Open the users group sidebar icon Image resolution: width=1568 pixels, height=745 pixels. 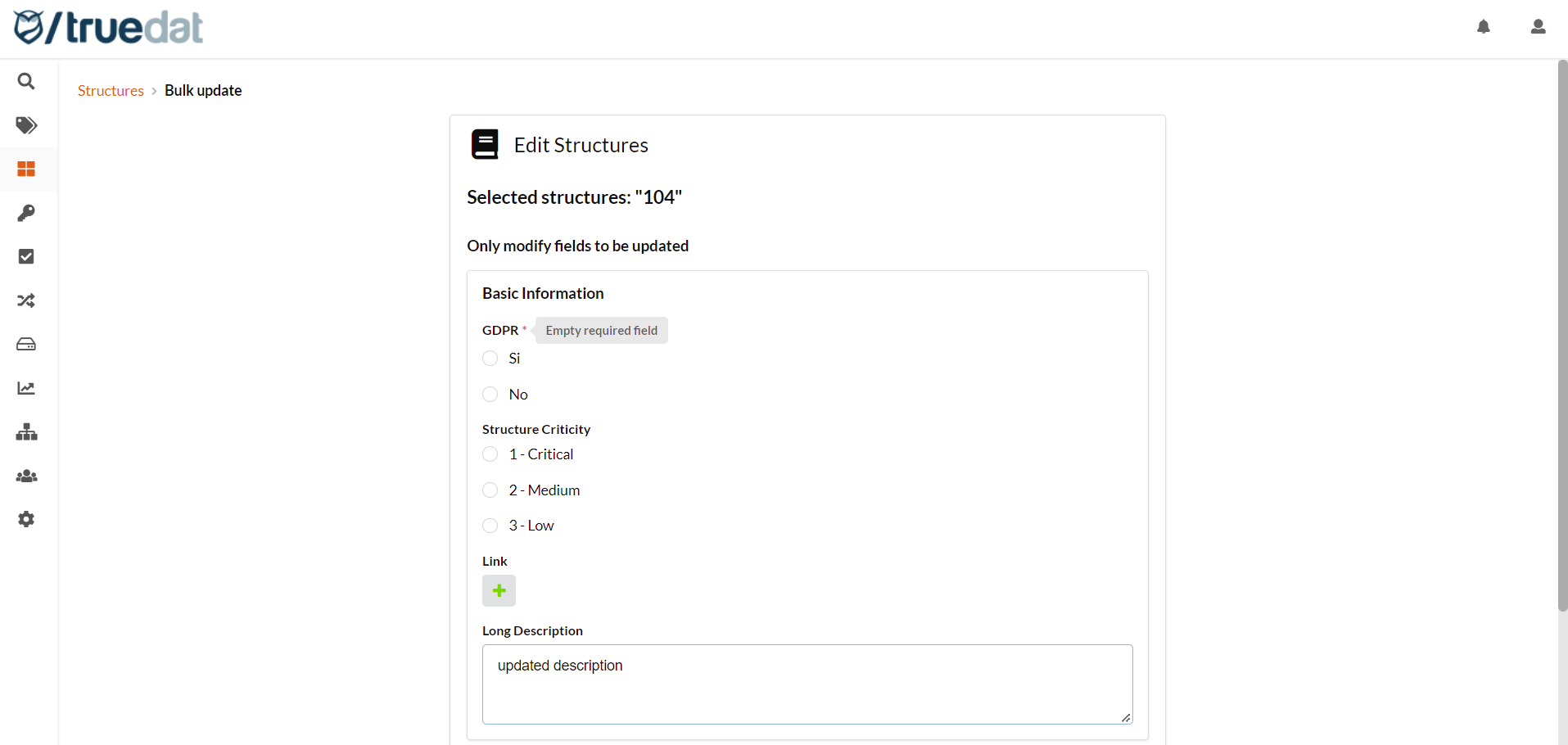[x=26, y=476]
